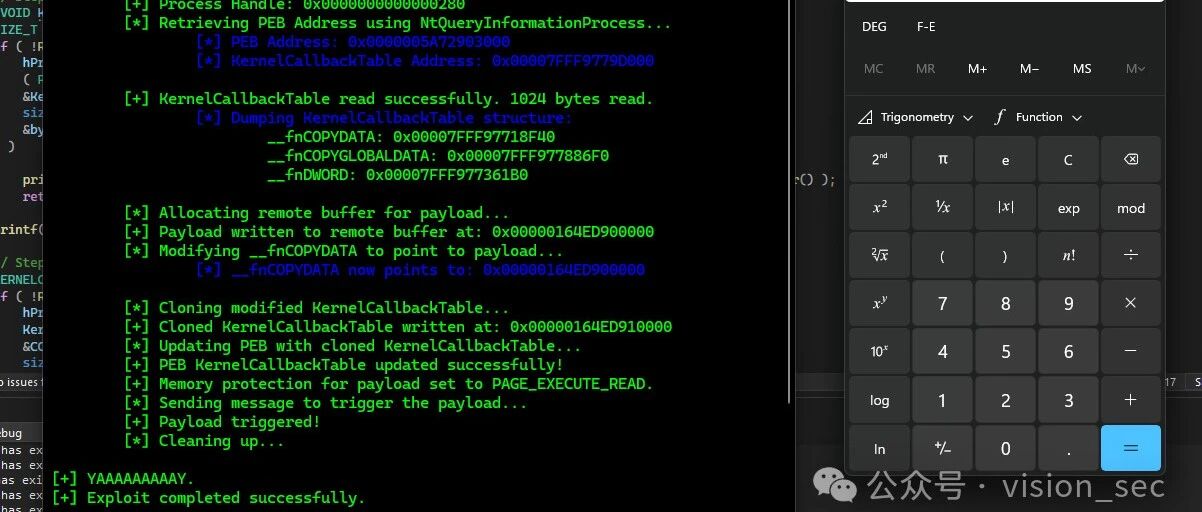Click the division operator key
This screenshot has height=512, width=1202.
1131,256
